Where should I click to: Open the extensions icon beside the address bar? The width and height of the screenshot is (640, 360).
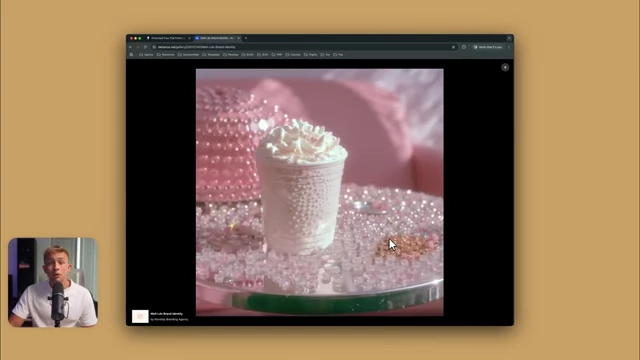point(464,47)
